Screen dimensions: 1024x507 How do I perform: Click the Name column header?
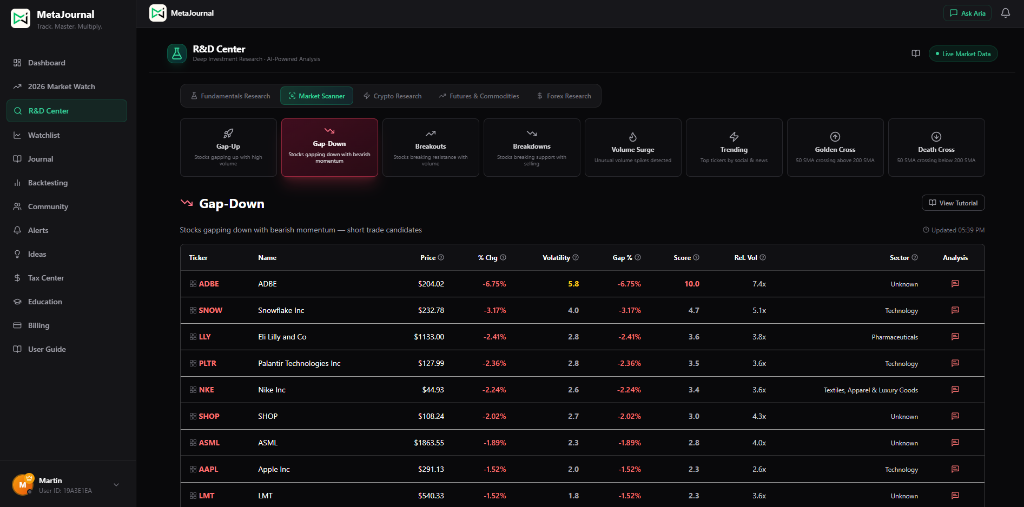267,257
